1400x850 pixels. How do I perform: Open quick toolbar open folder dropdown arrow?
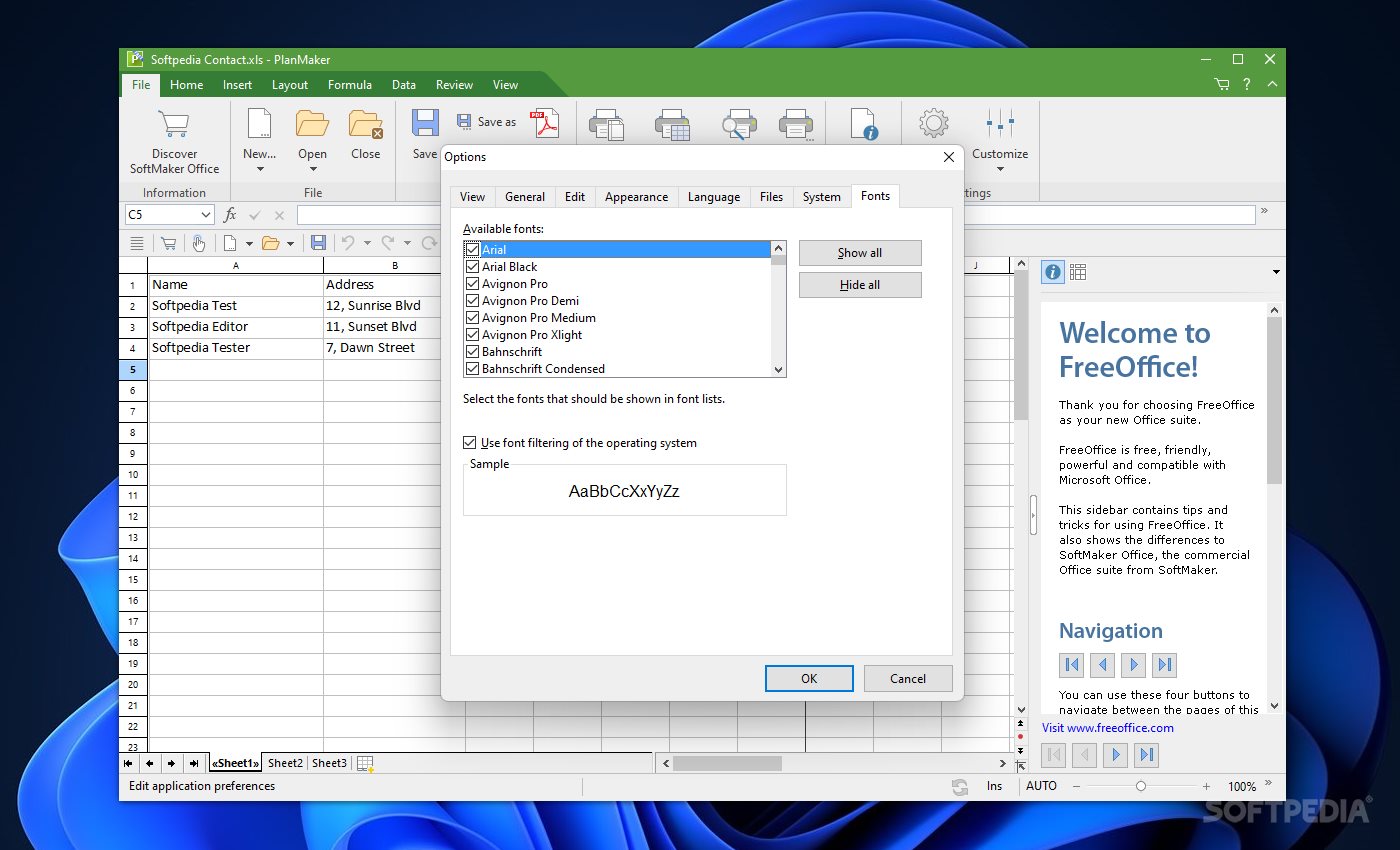click(291, 243)
